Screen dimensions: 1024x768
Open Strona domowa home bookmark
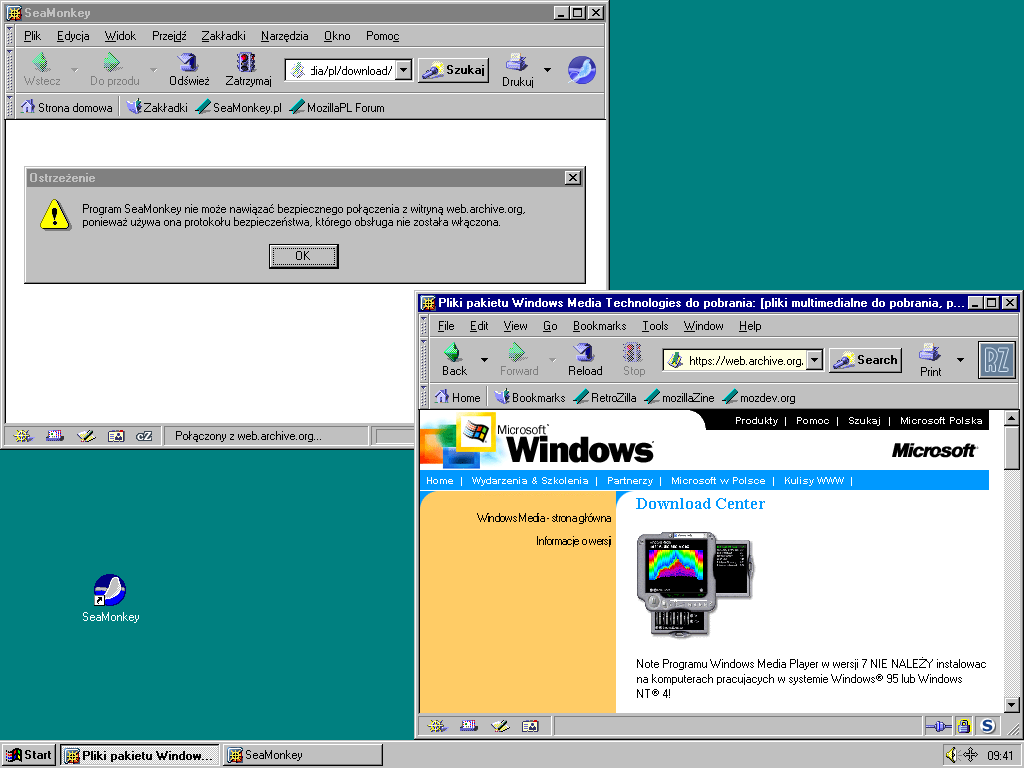click(x=67, y=107)
